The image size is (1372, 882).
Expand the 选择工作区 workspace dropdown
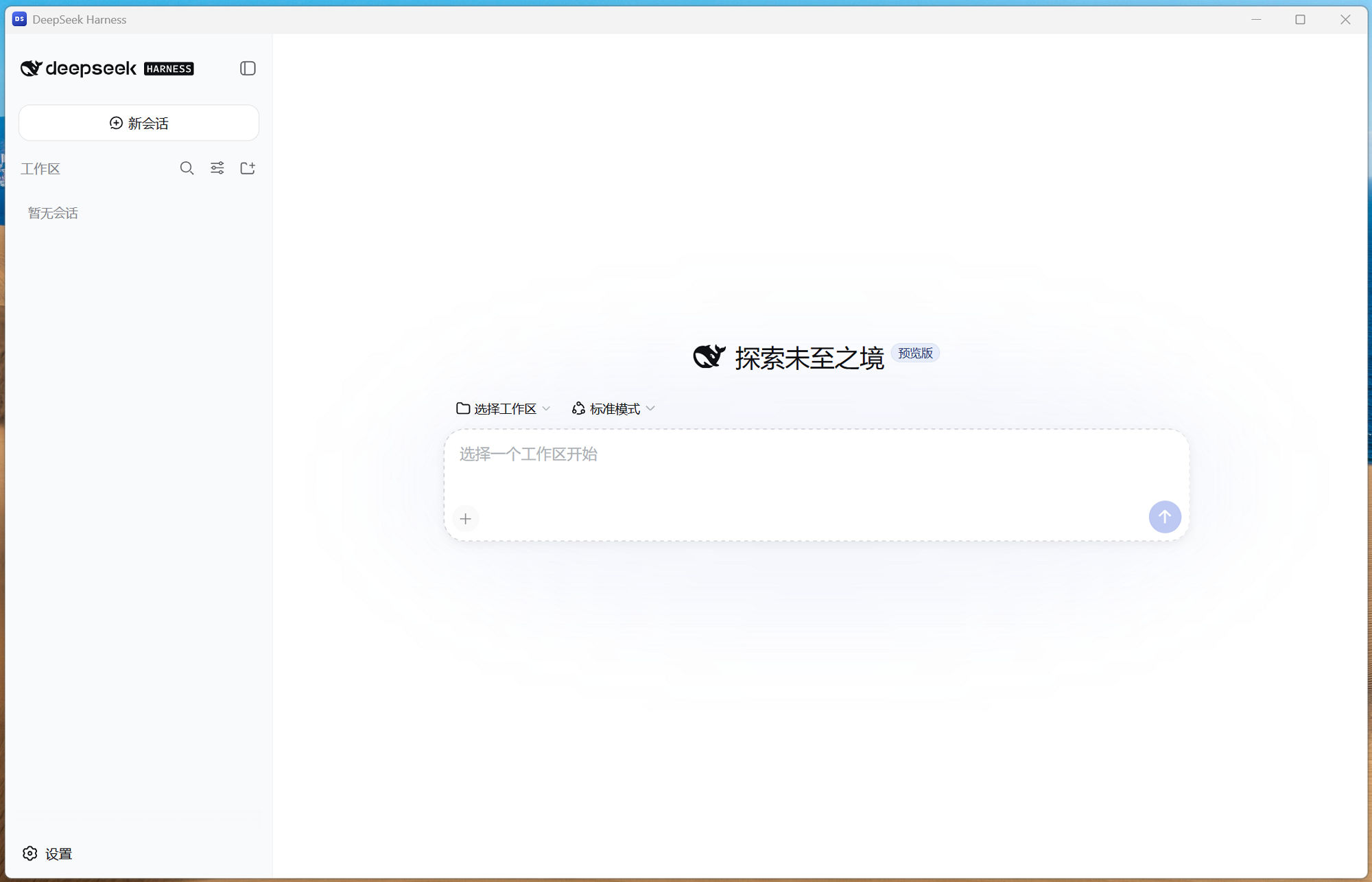[x=503, y=408]
